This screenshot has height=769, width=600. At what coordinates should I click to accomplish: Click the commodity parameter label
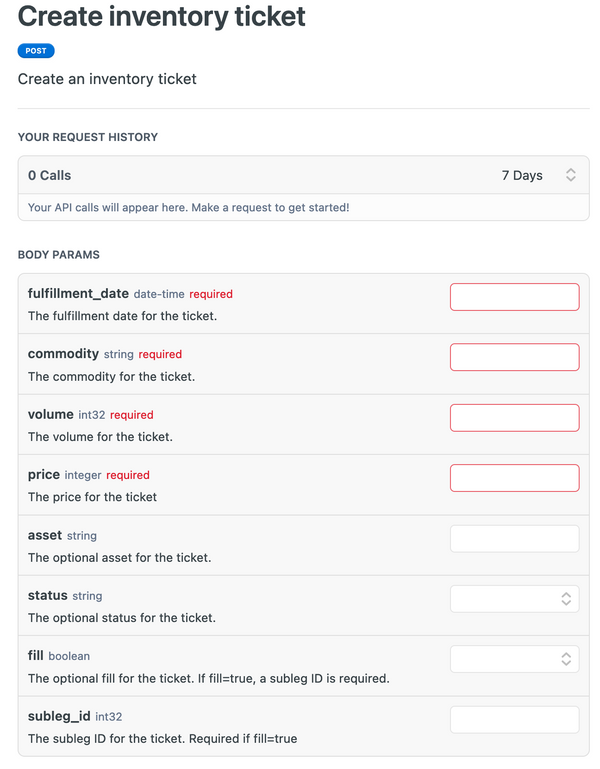coord(63,354)
